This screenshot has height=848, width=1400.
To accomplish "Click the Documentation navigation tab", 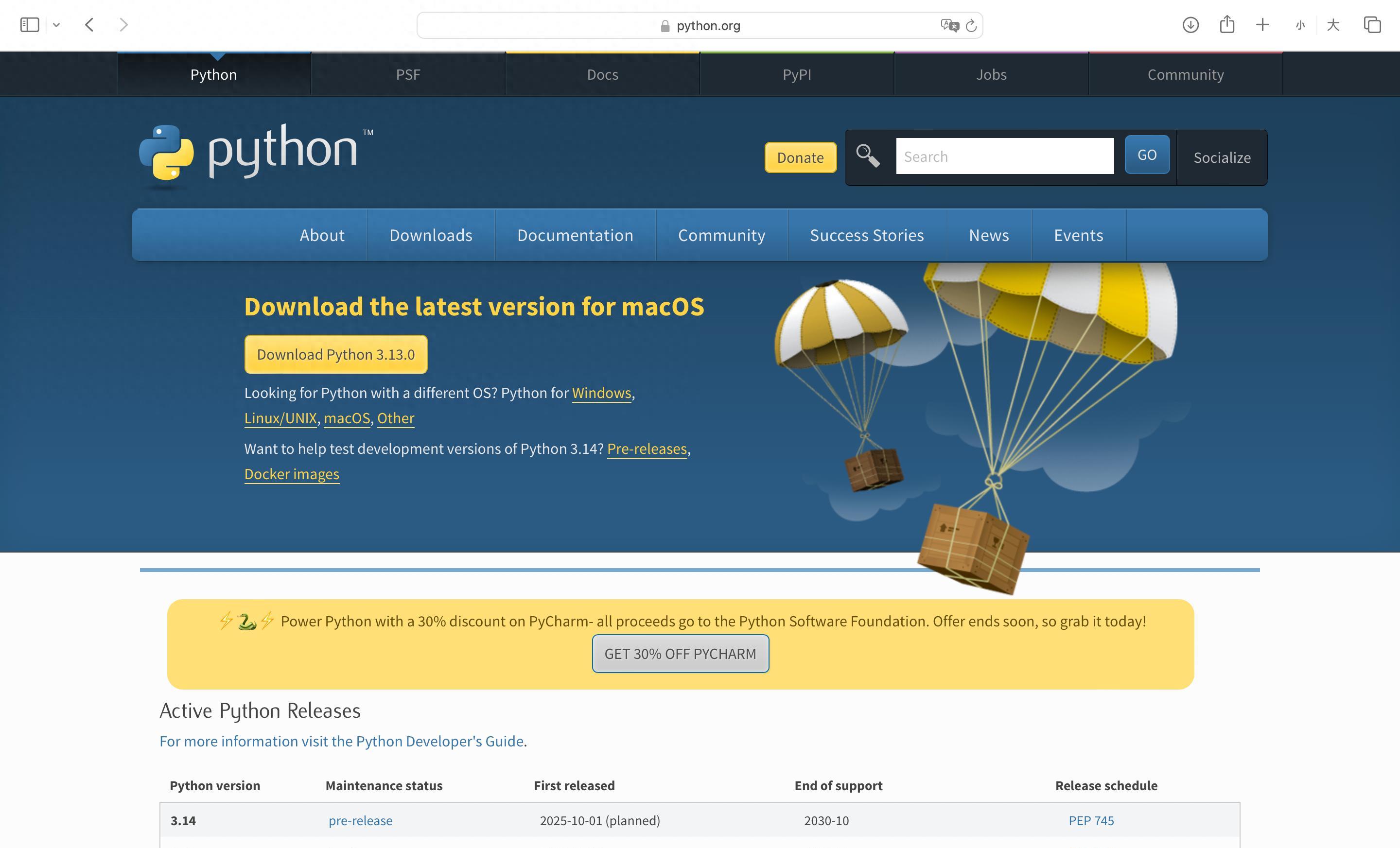I will coord(575,235).
